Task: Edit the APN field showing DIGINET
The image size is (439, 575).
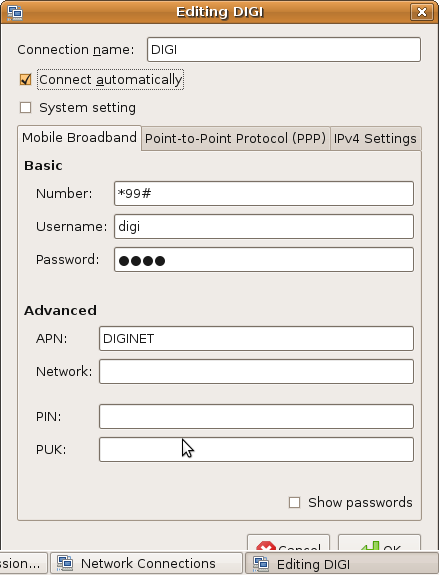Action: pyautogui.click(x=256, y=338)
